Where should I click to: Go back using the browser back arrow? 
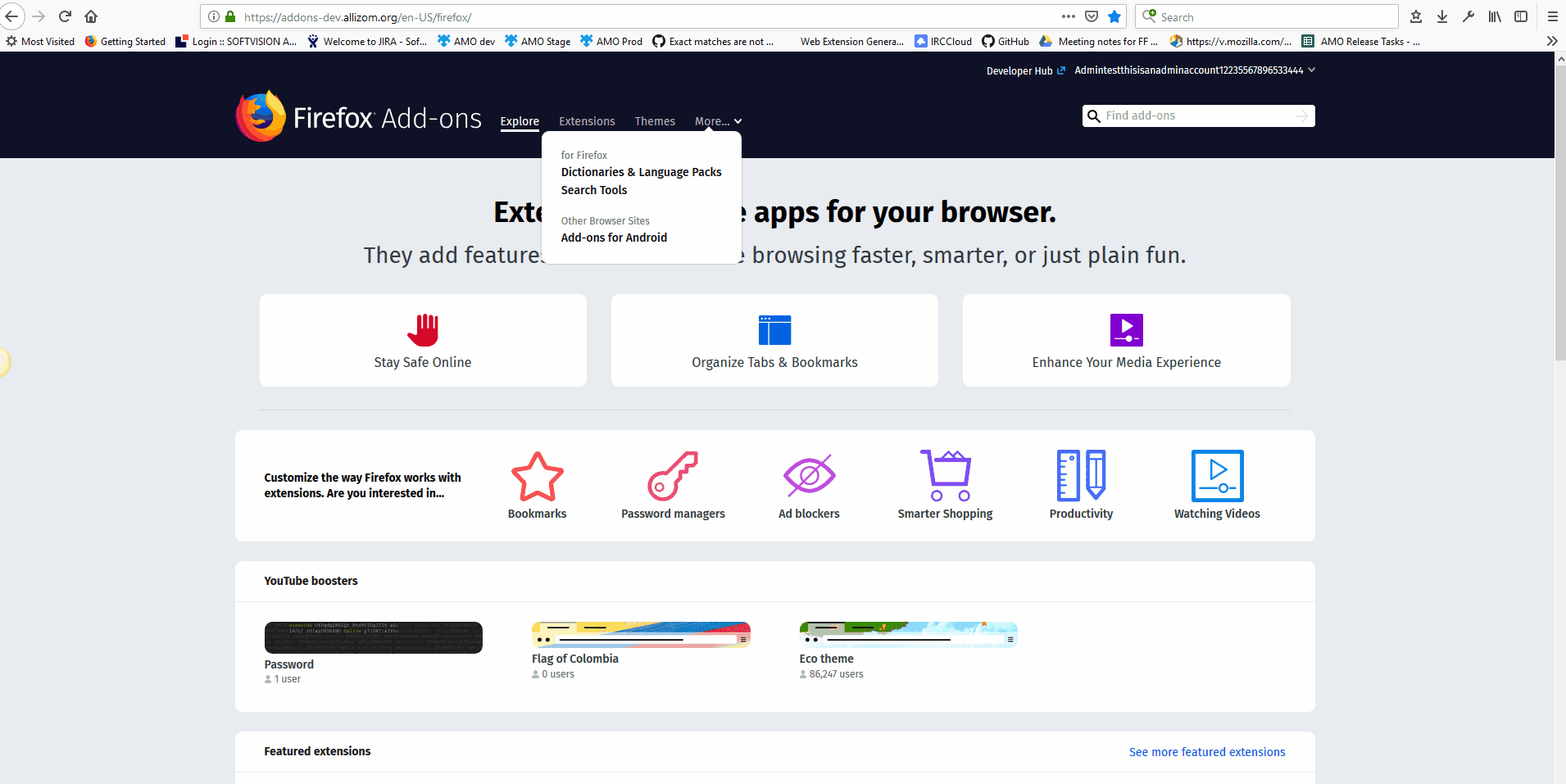coord(12,16)
